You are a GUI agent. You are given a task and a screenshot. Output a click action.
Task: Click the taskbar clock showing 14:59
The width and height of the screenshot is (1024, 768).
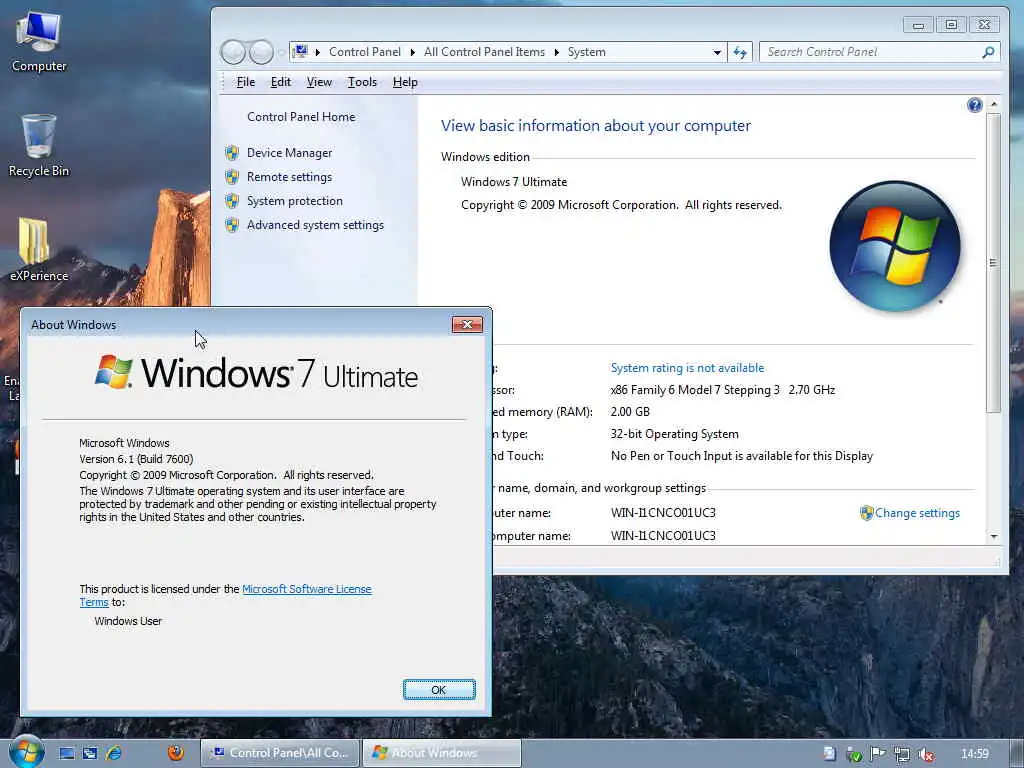tap(974, 754)
